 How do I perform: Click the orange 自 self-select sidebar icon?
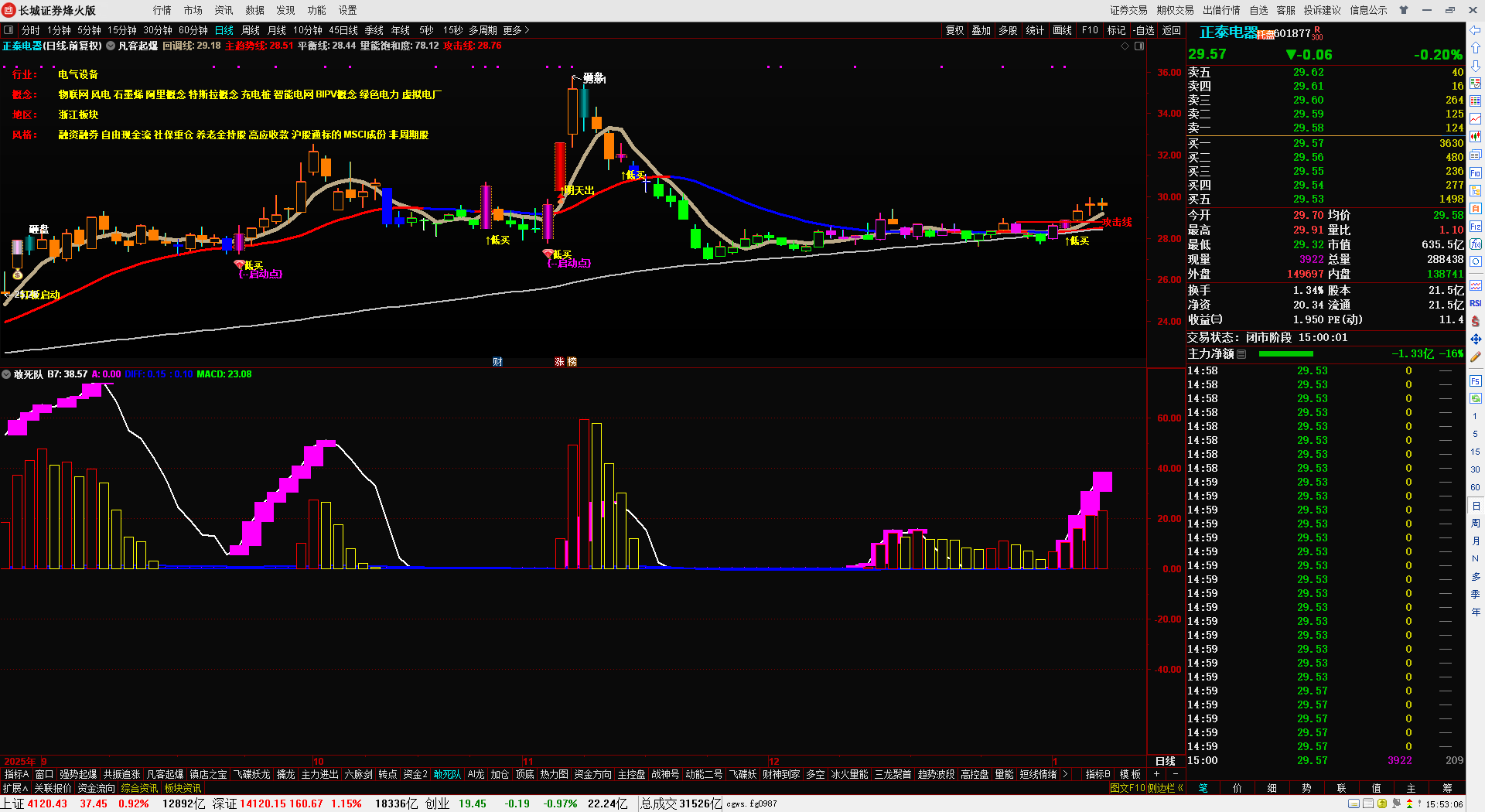click(x=1475, y=209)
